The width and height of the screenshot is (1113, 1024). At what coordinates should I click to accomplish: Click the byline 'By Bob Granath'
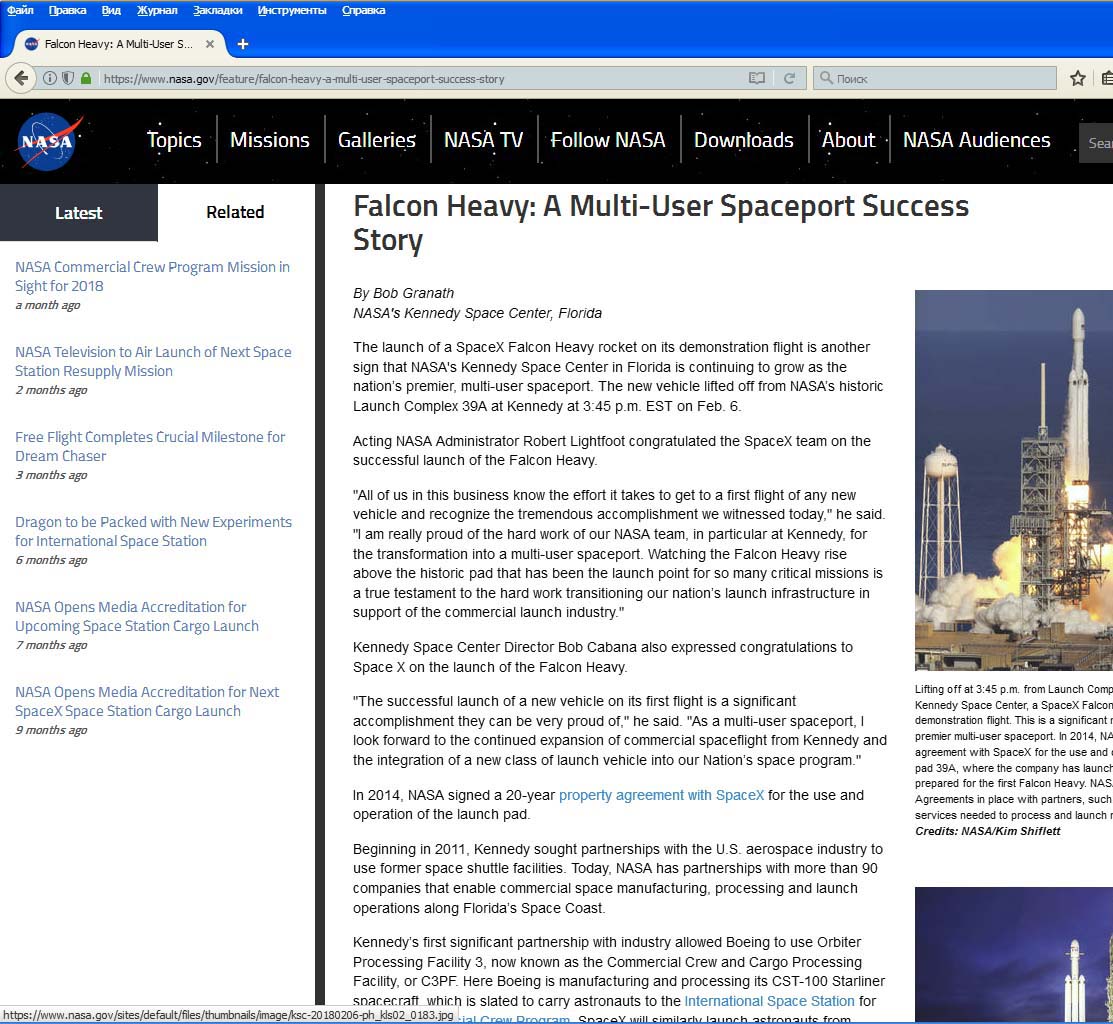click(x=403, y=293)
